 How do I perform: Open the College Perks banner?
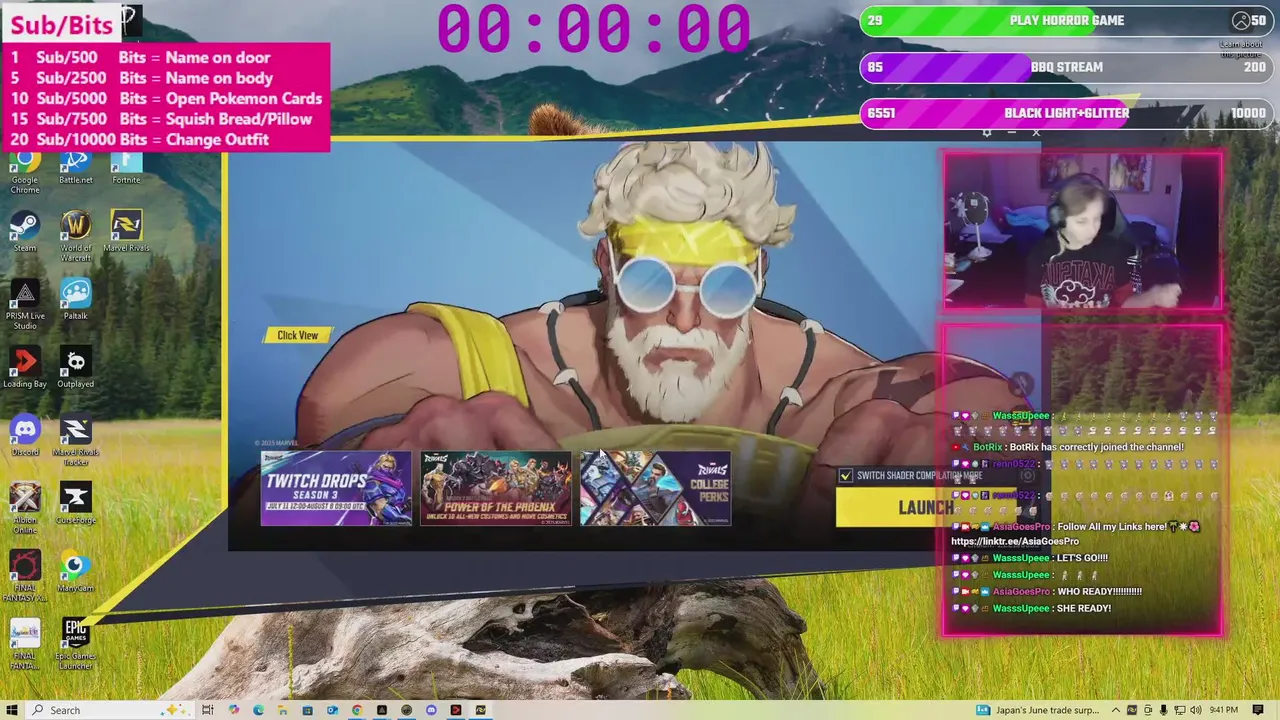point(656,488)
